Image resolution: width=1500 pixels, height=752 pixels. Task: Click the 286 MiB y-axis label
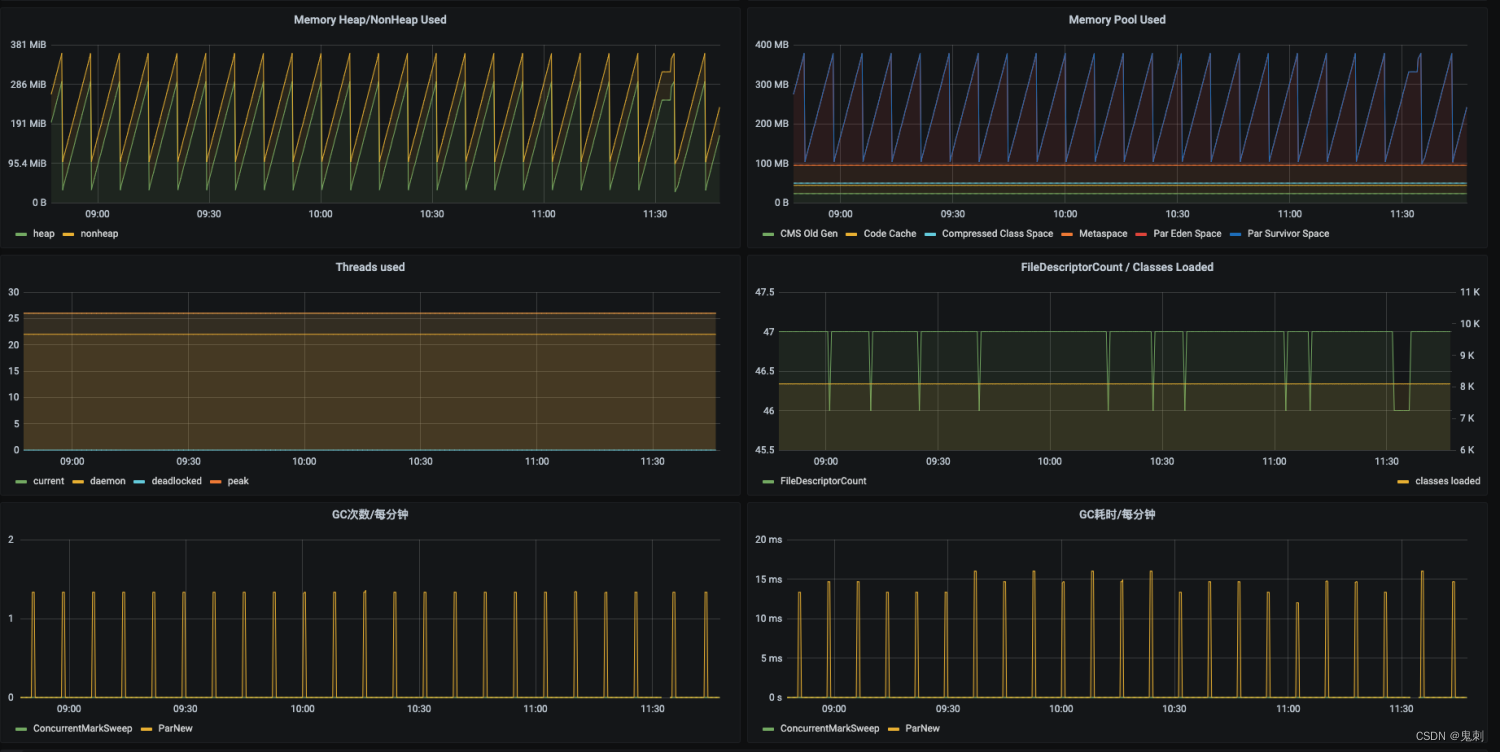tap(28, 84)
